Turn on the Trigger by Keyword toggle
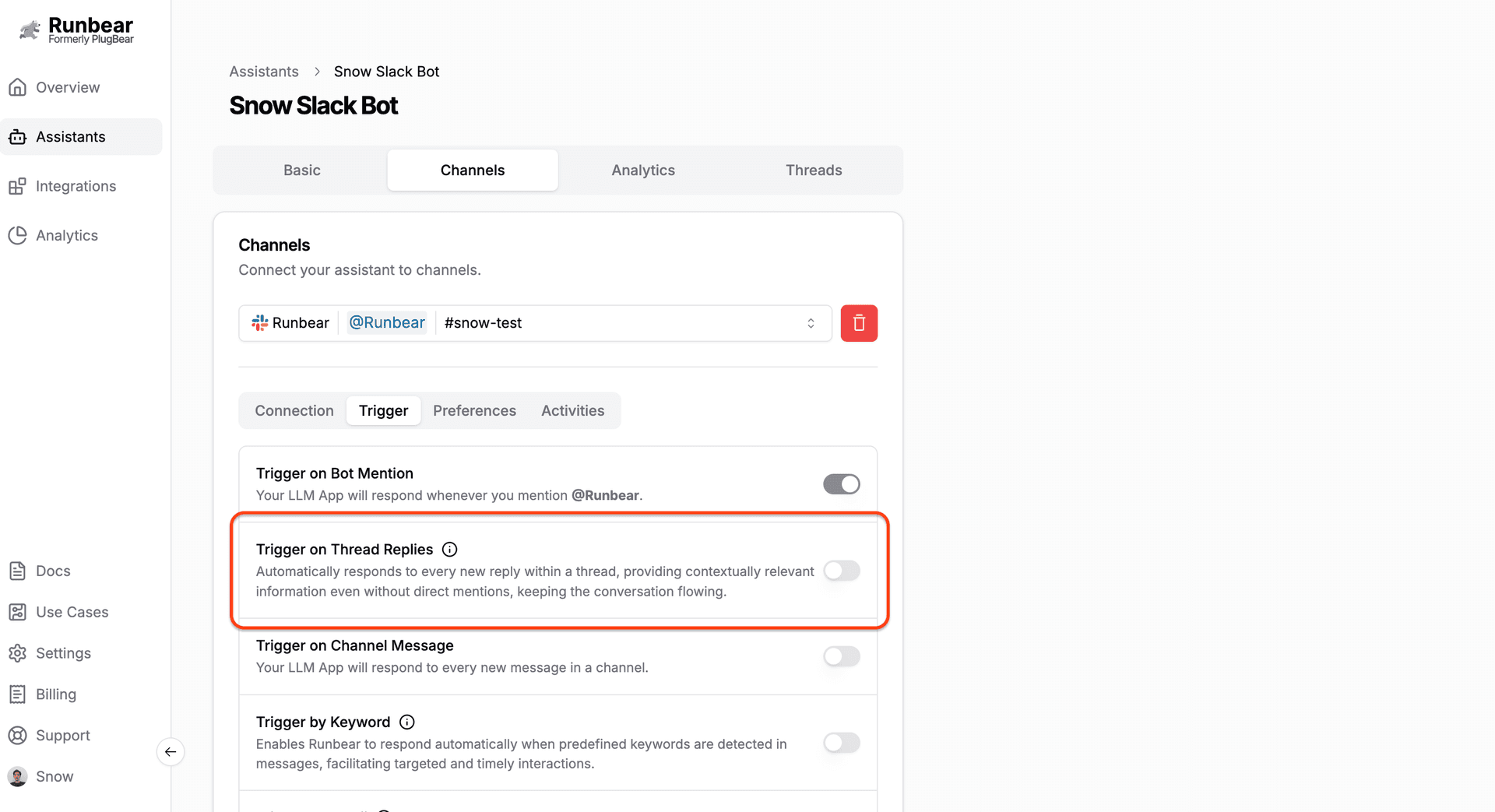The image size is (1495, 812). (841, 743)
